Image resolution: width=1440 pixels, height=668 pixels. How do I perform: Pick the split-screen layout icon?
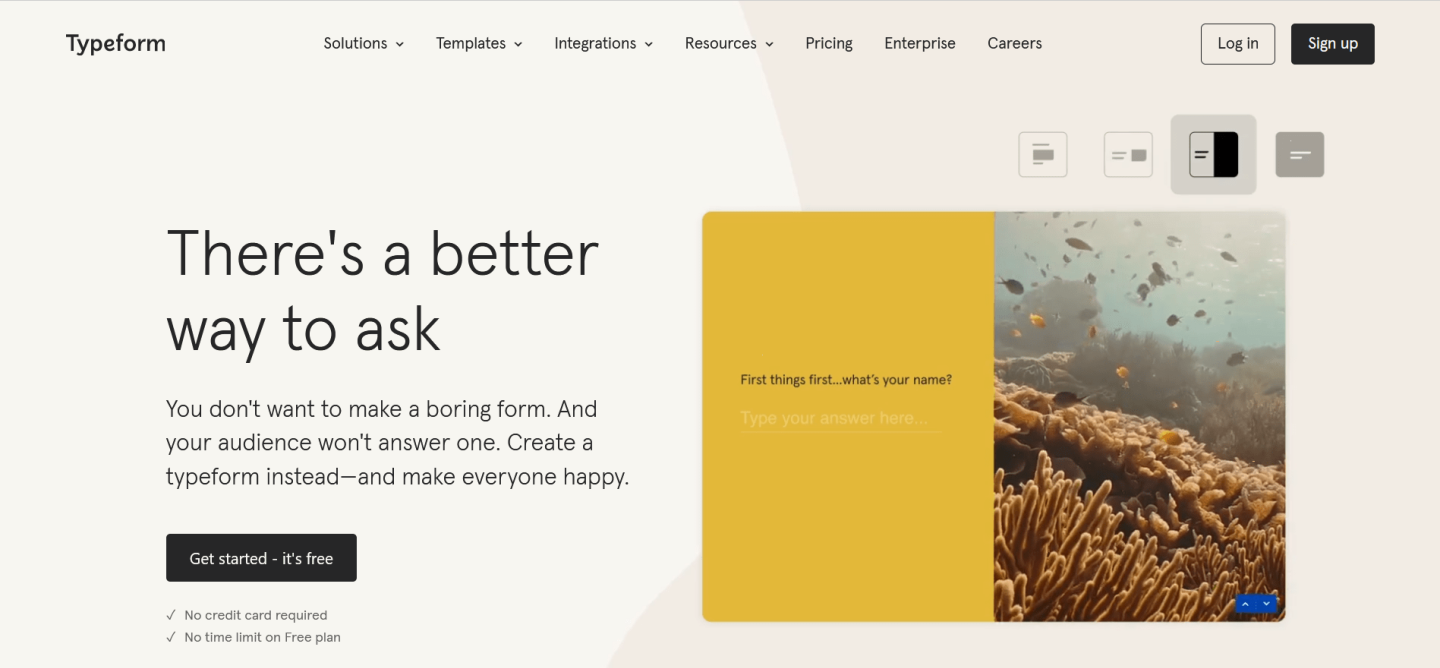tap(1213, 155)
